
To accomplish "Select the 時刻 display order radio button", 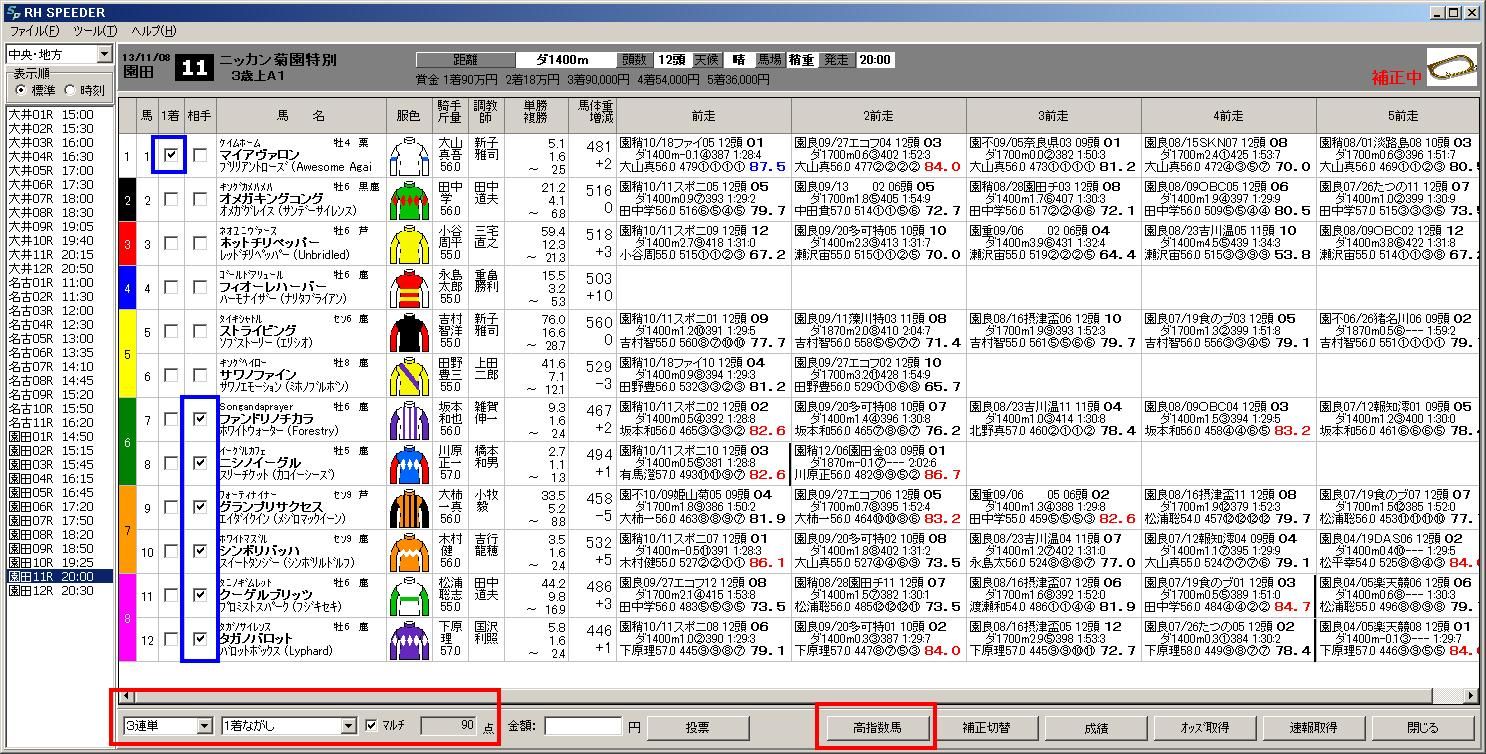I will point(69,90).
